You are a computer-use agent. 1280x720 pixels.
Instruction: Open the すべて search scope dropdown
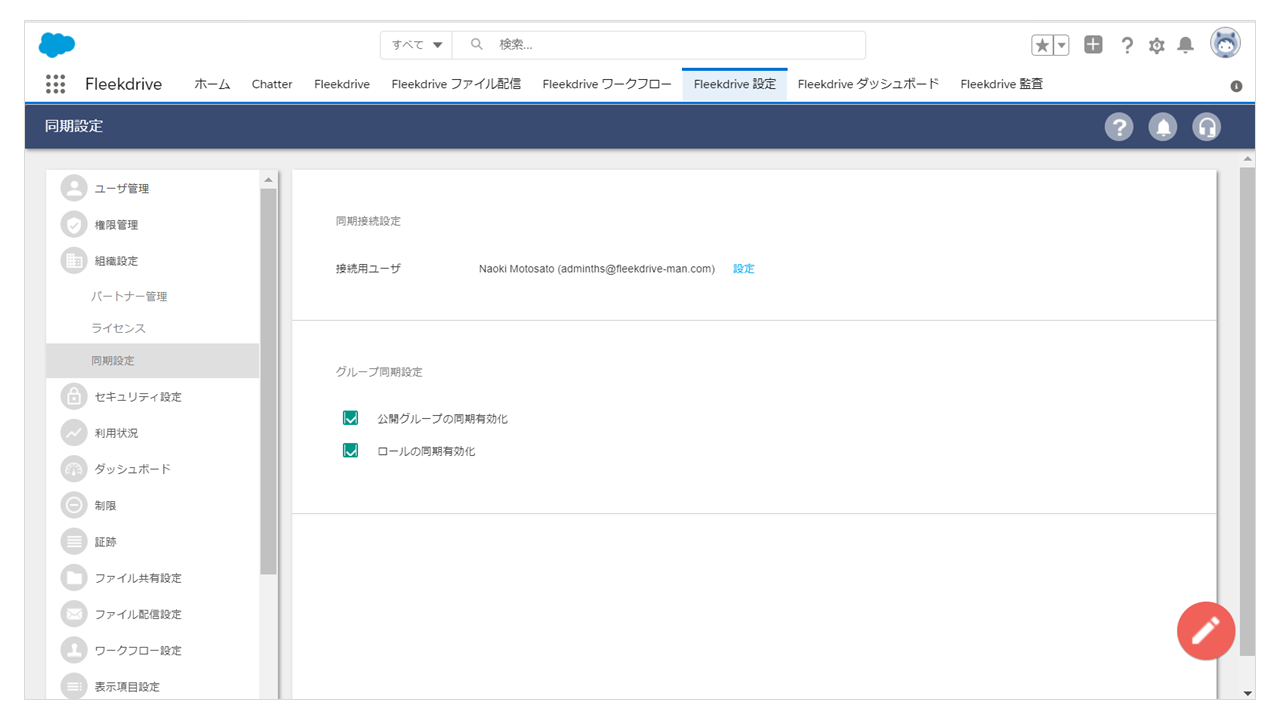[x=416, y=45]
